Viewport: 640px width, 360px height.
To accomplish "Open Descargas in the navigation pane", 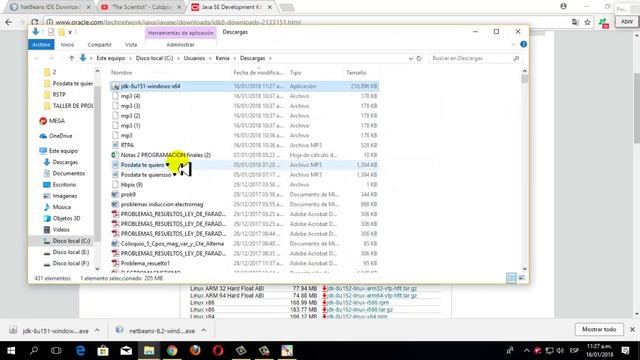I will (x=60, y=162).
